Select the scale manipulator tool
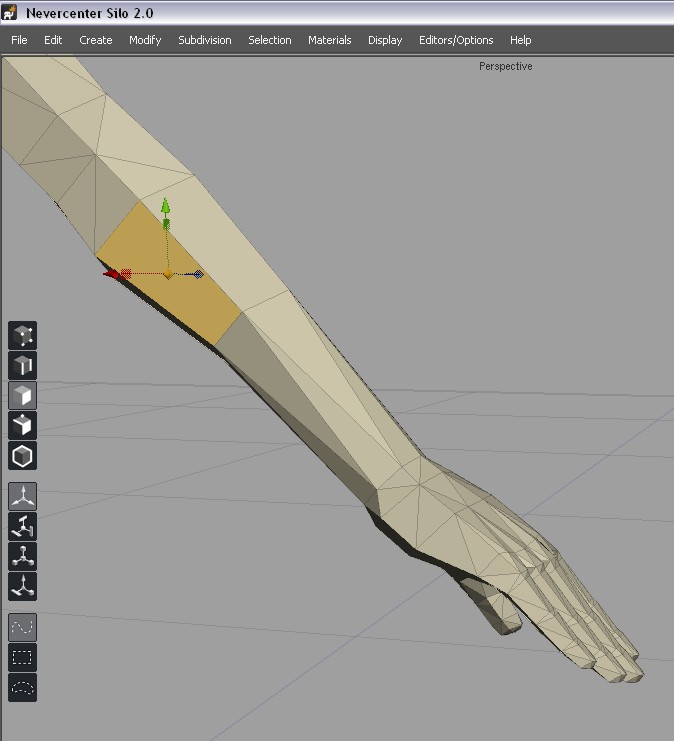674x741 pixels. coord(23,556)
